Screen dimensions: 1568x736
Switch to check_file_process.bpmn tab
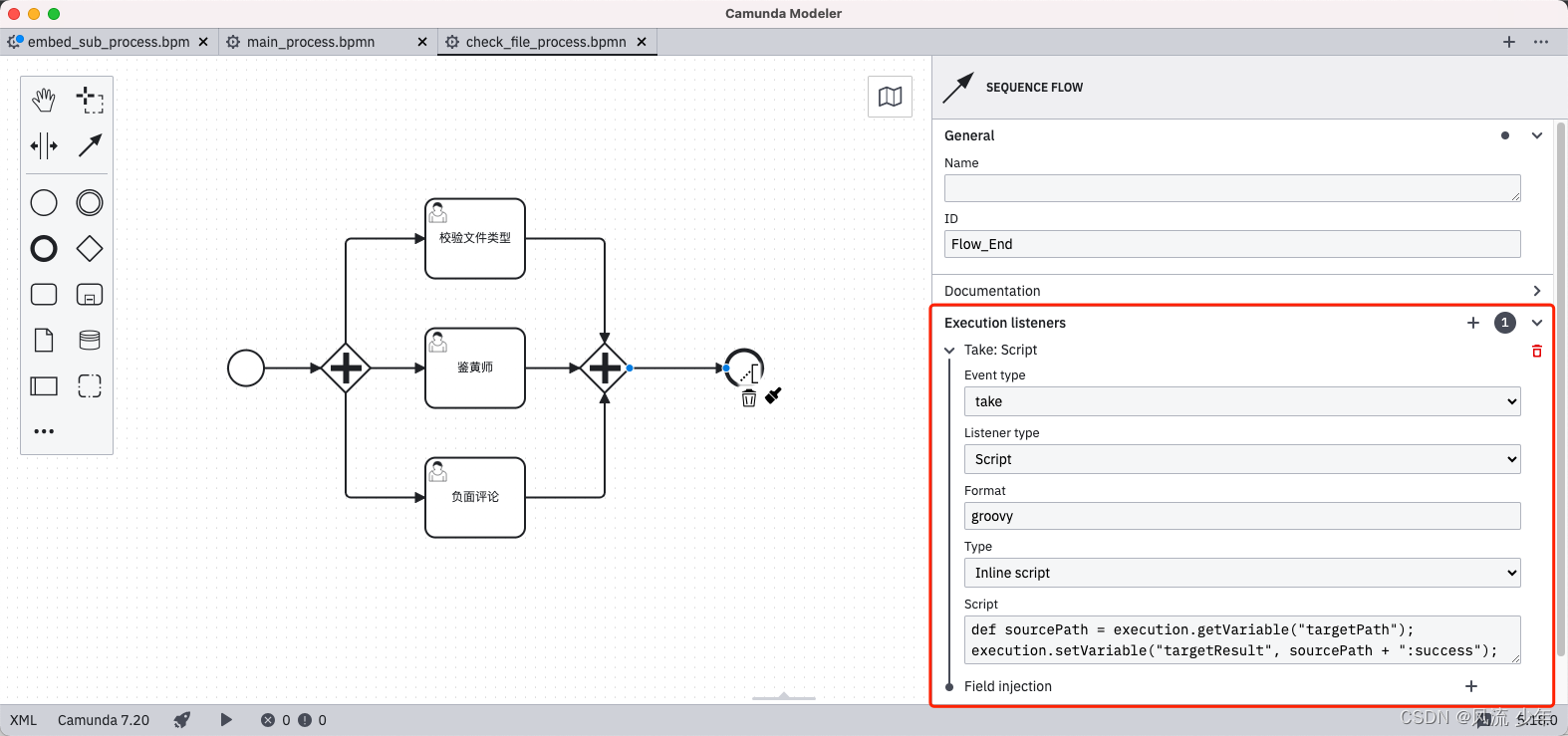coord(546,42)
